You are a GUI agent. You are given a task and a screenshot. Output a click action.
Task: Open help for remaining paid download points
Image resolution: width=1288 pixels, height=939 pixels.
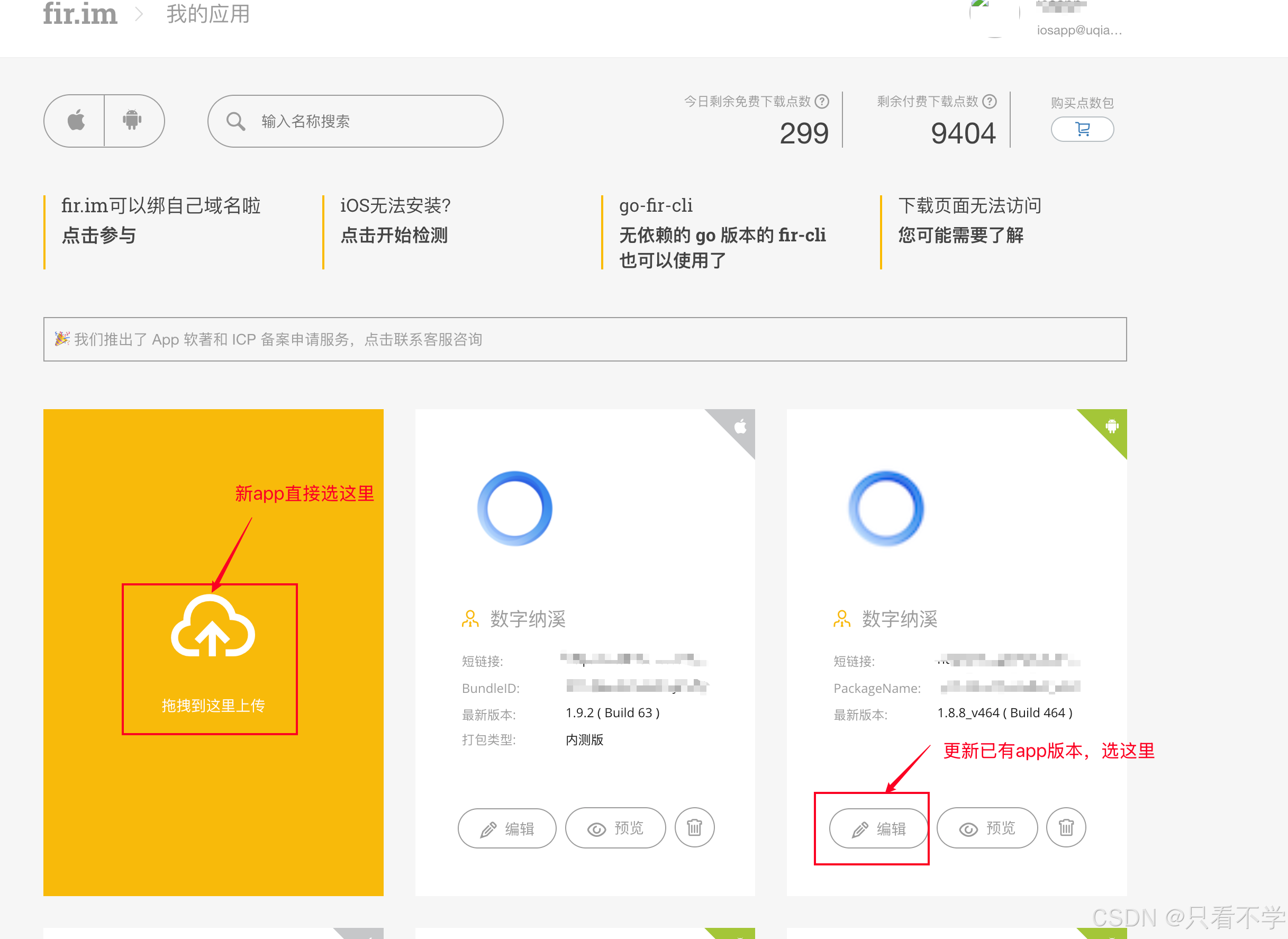[x=989, y=101]
